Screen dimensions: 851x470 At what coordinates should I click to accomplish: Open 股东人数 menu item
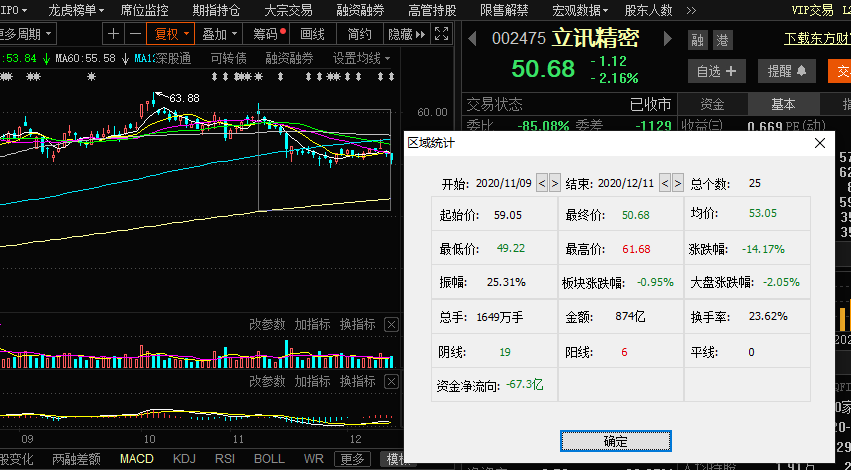(x=648, y=10)
